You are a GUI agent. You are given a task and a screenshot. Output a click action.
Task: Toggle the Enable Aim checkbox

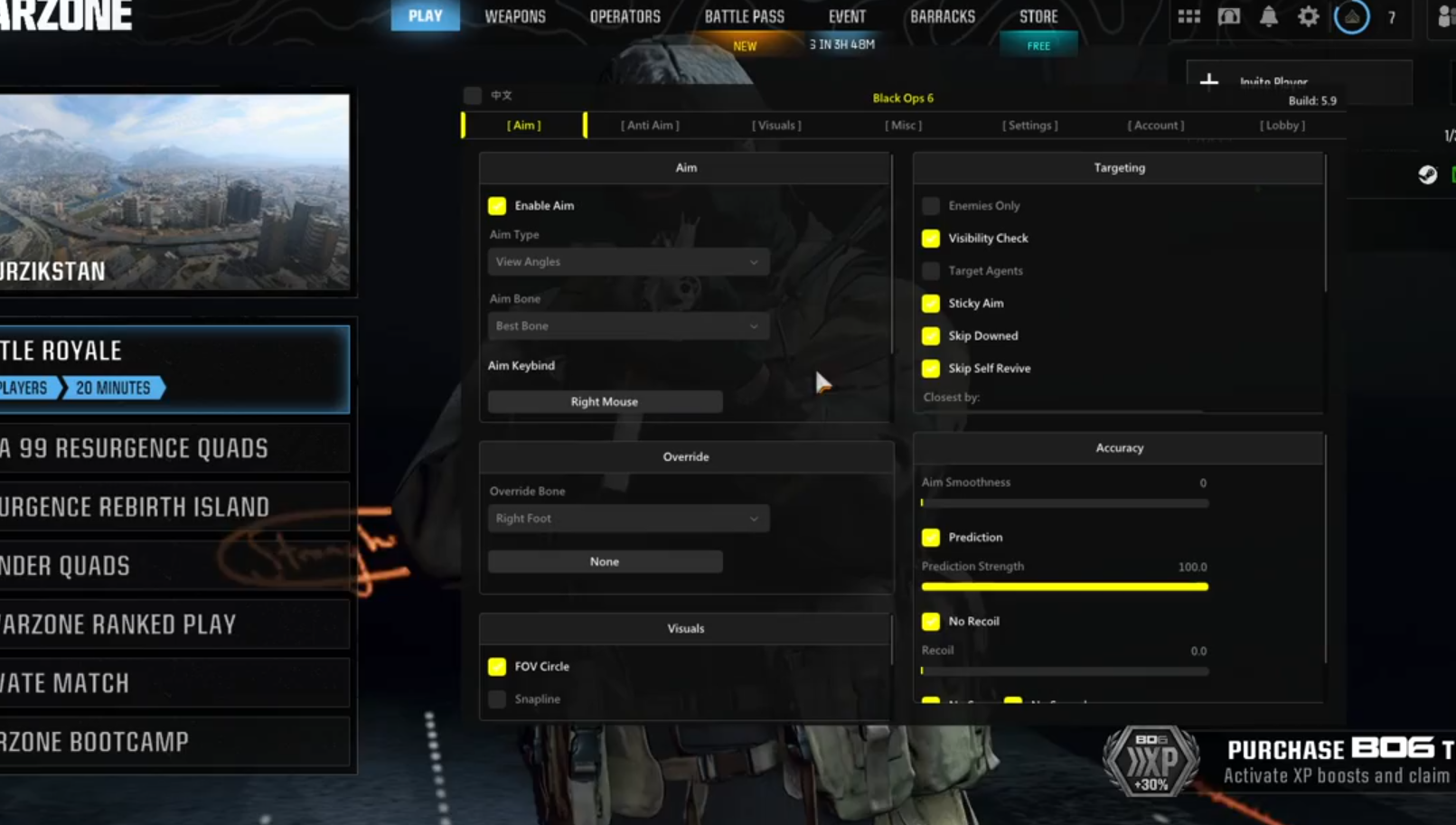tap(496, 206)
